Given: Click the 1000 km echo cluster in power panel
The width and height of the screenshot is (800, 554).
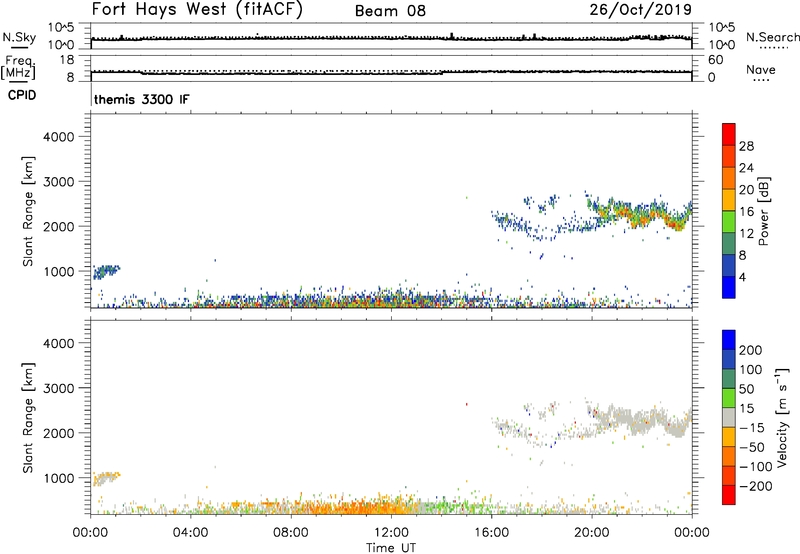Looking at the screenshot, I should pos(106,271).
